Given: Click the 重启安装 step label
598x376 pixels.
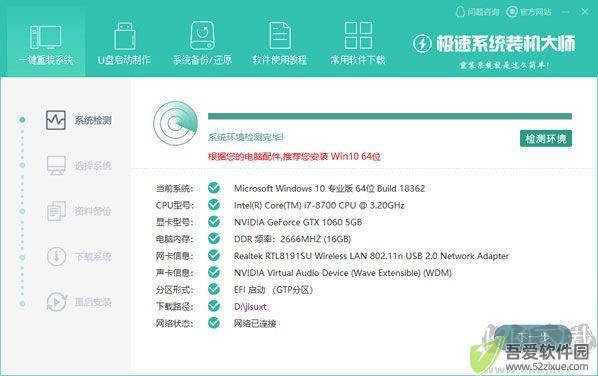Looking at the screenshot, I should pyautogui.click(x=93, y=302).
